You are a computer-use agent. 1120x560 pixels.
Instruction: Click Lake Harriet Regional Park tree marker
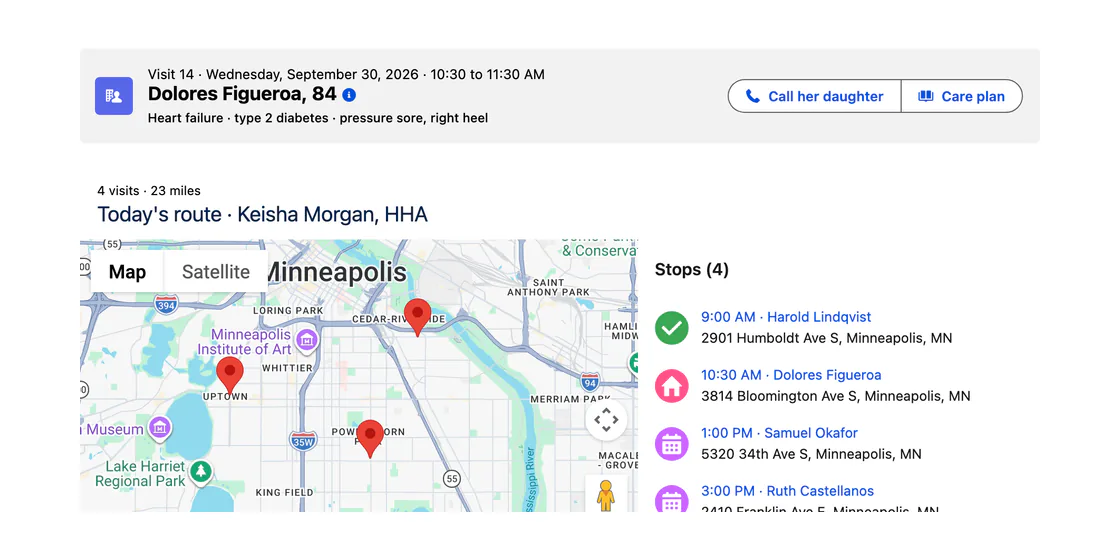pyautogui.click(x=202, y=473)
